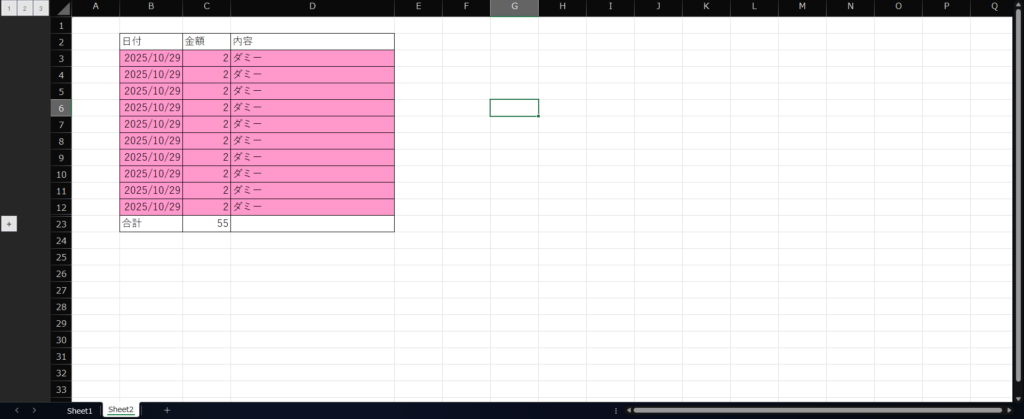Select row 23 header
Viewport: 1024px width, 419px height.
tap(60, 224)
